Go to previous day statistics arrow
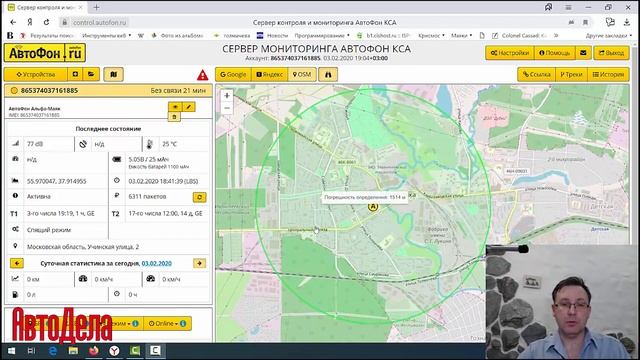640x360 pixels. point(17,263)
